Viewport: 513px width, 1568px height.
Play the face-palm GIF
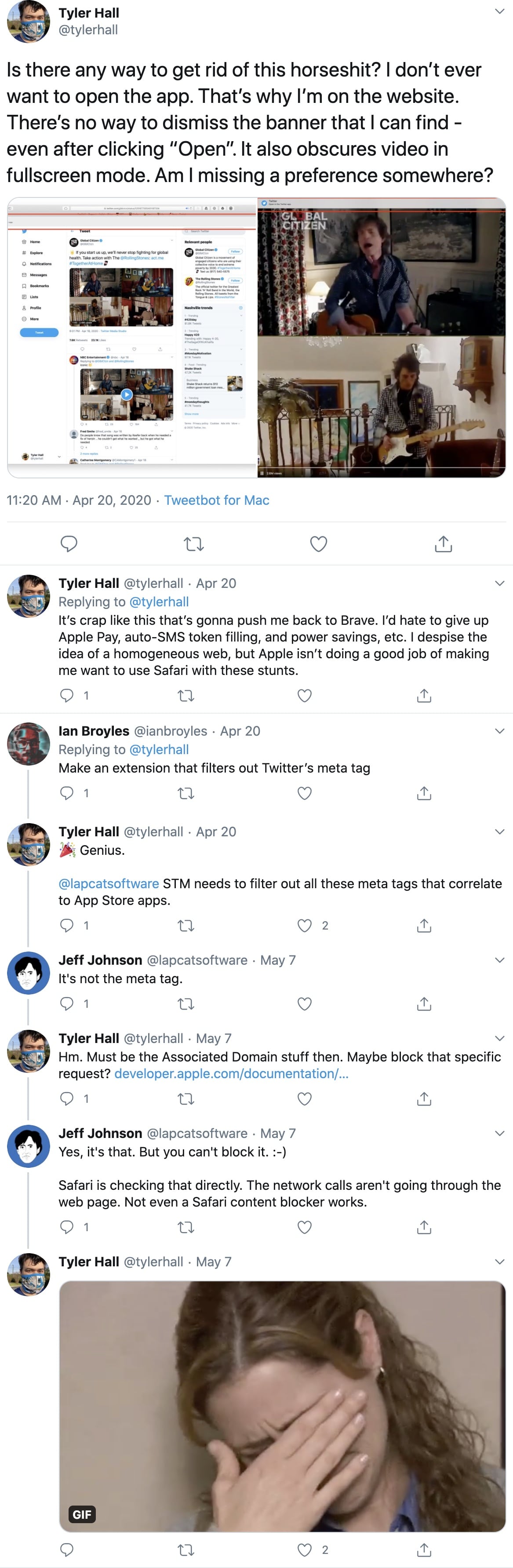tap(282, 1406)
